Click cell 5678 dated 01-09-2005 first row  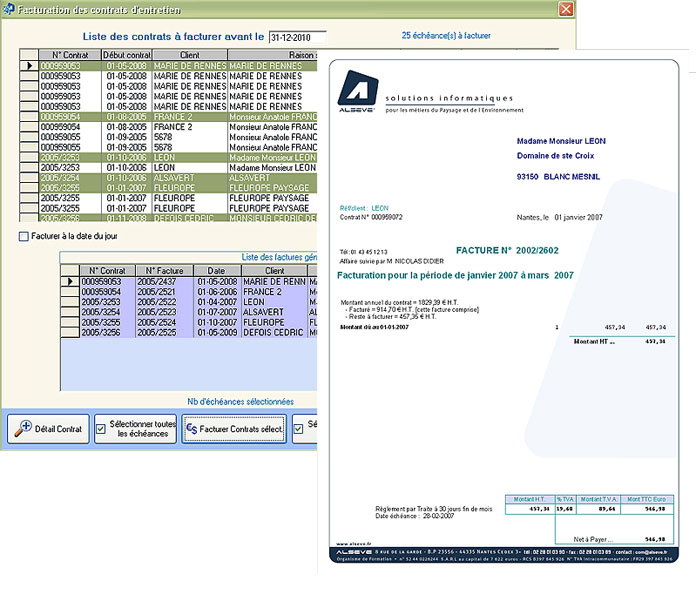point(190,137)
